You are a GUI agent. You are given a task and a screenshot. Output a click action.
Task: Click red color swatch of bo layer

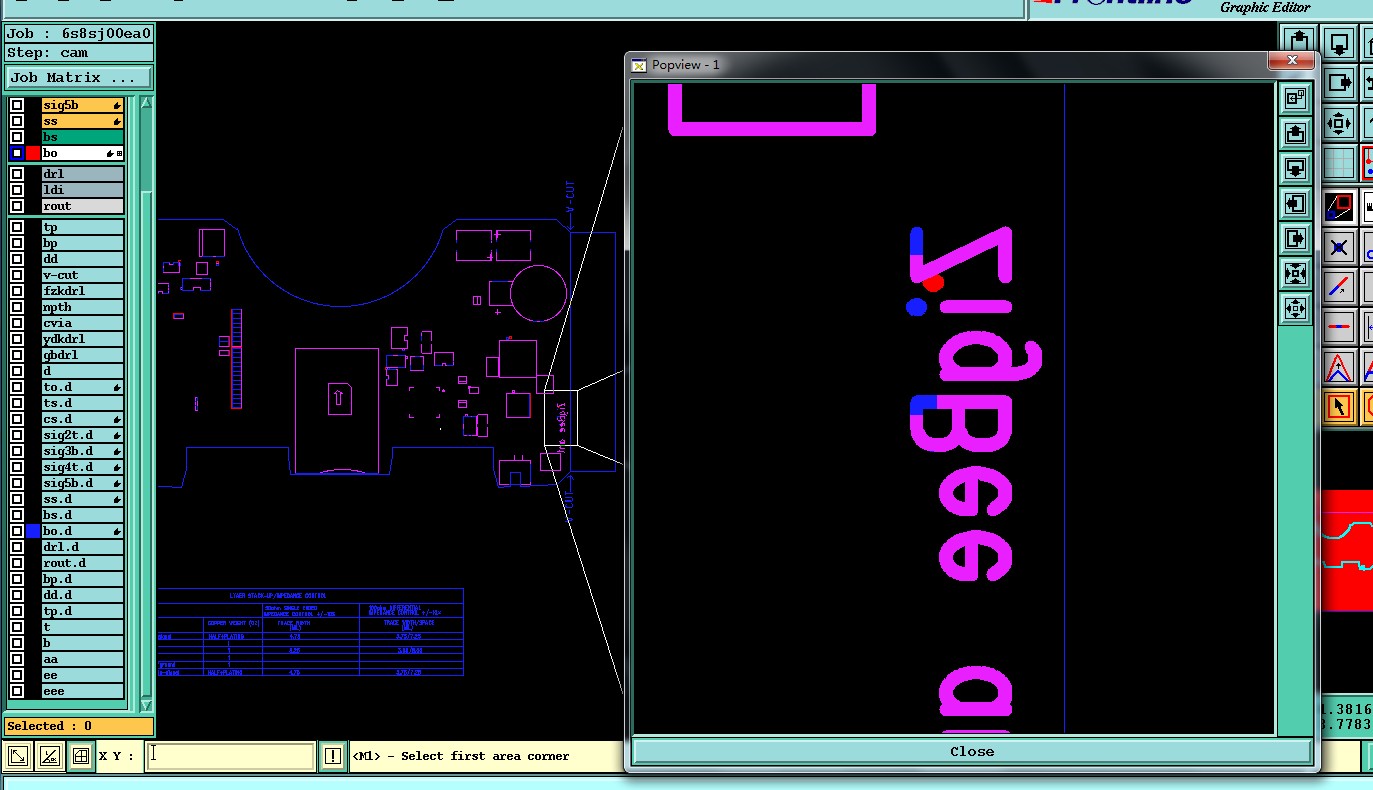[33, 153]
